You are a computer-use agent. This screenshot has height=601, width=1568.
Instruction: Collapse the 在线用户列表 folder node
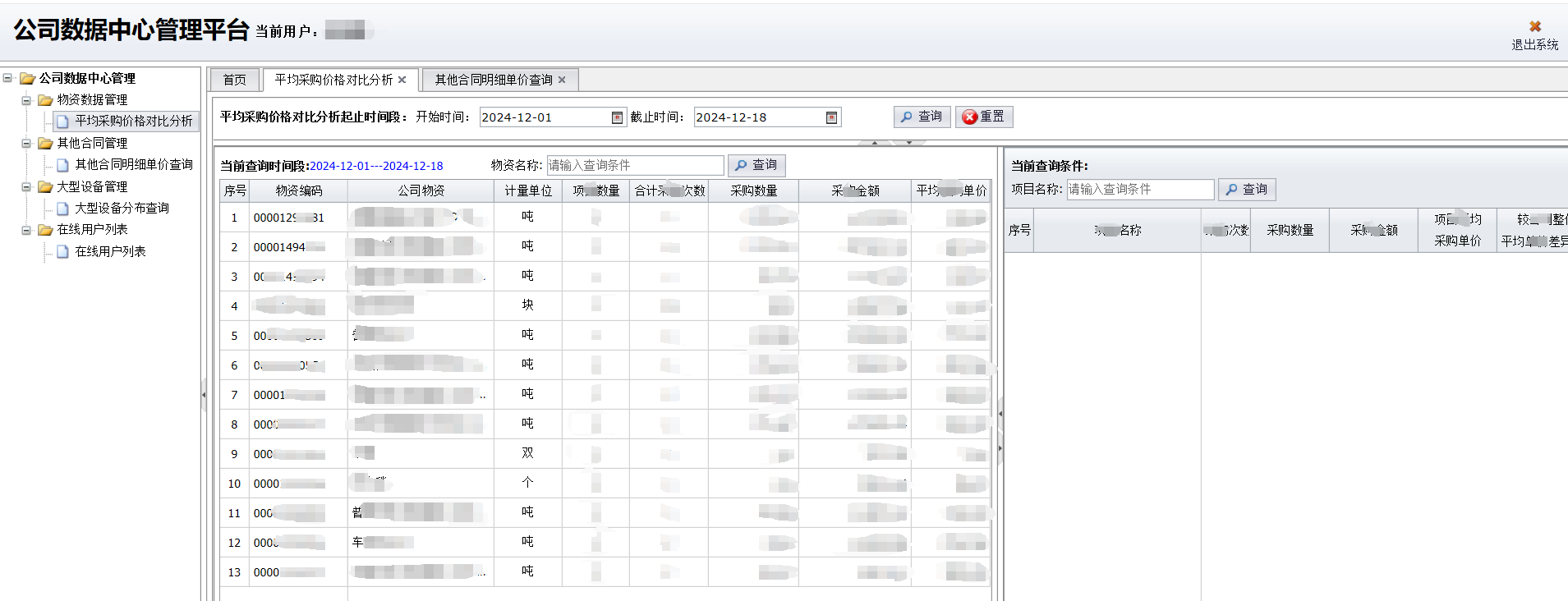pyautogui.click(x=26, y=230)
